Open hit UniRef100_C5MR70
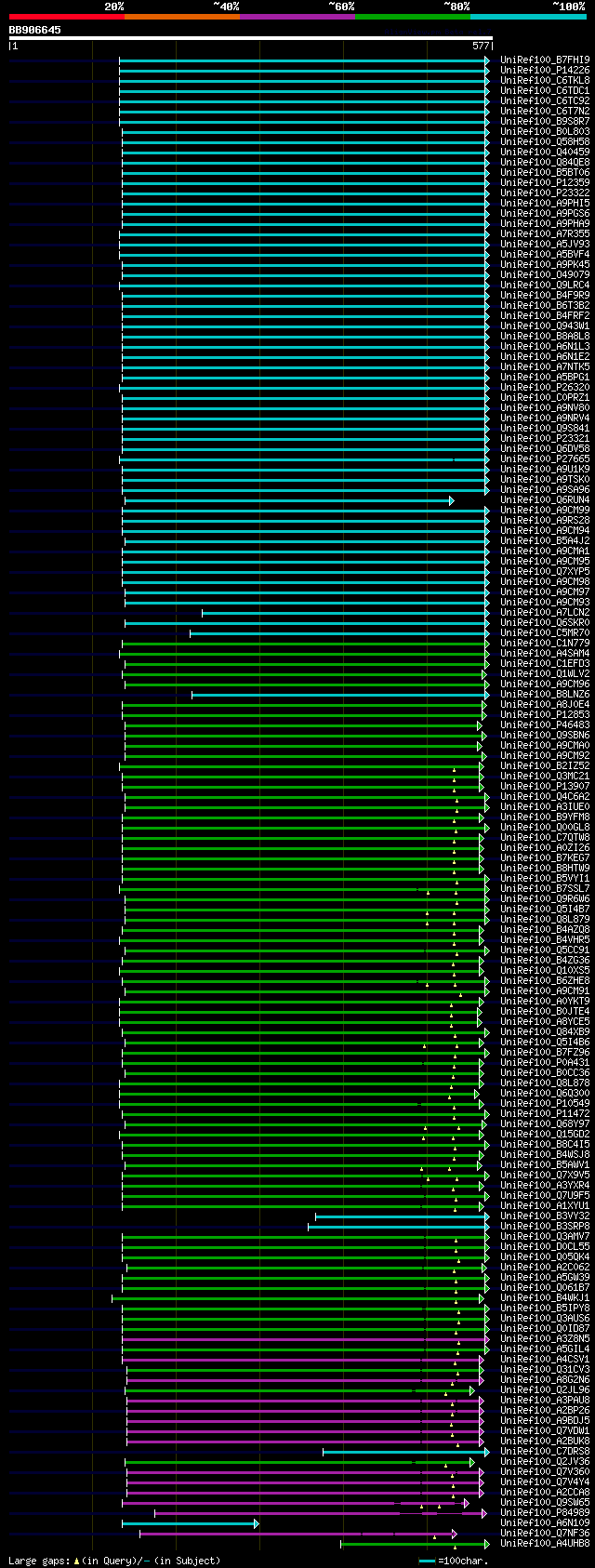Image resolution: width=595 pixels, height=1568 pixels. [x=545, y=632]
